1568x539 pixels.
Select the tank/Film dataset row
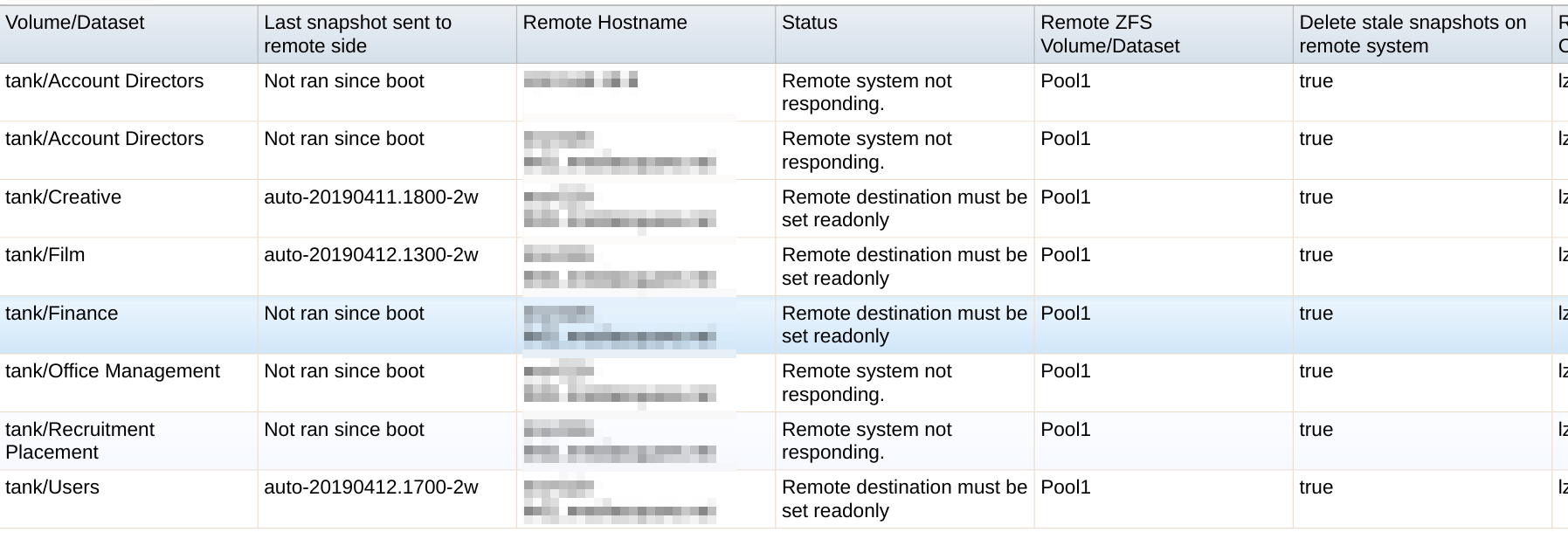(x=45, y=255)
